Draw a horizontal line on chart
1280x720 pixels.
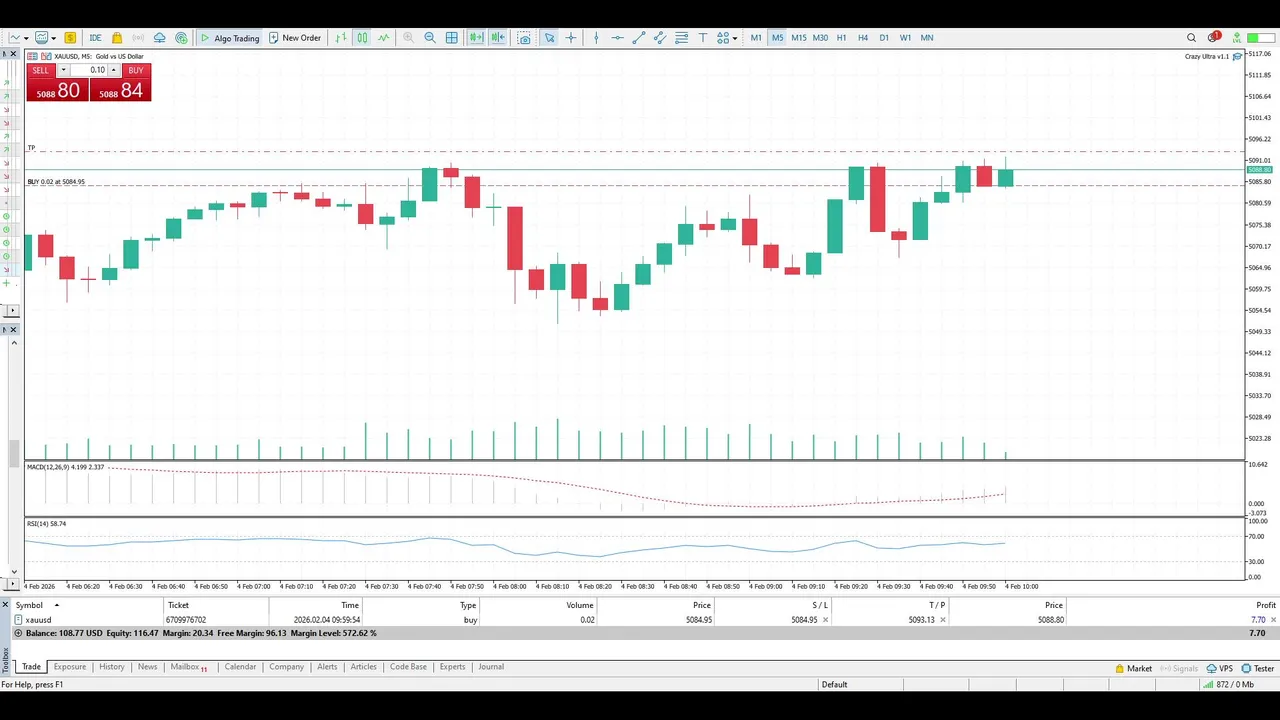[617, 38]
